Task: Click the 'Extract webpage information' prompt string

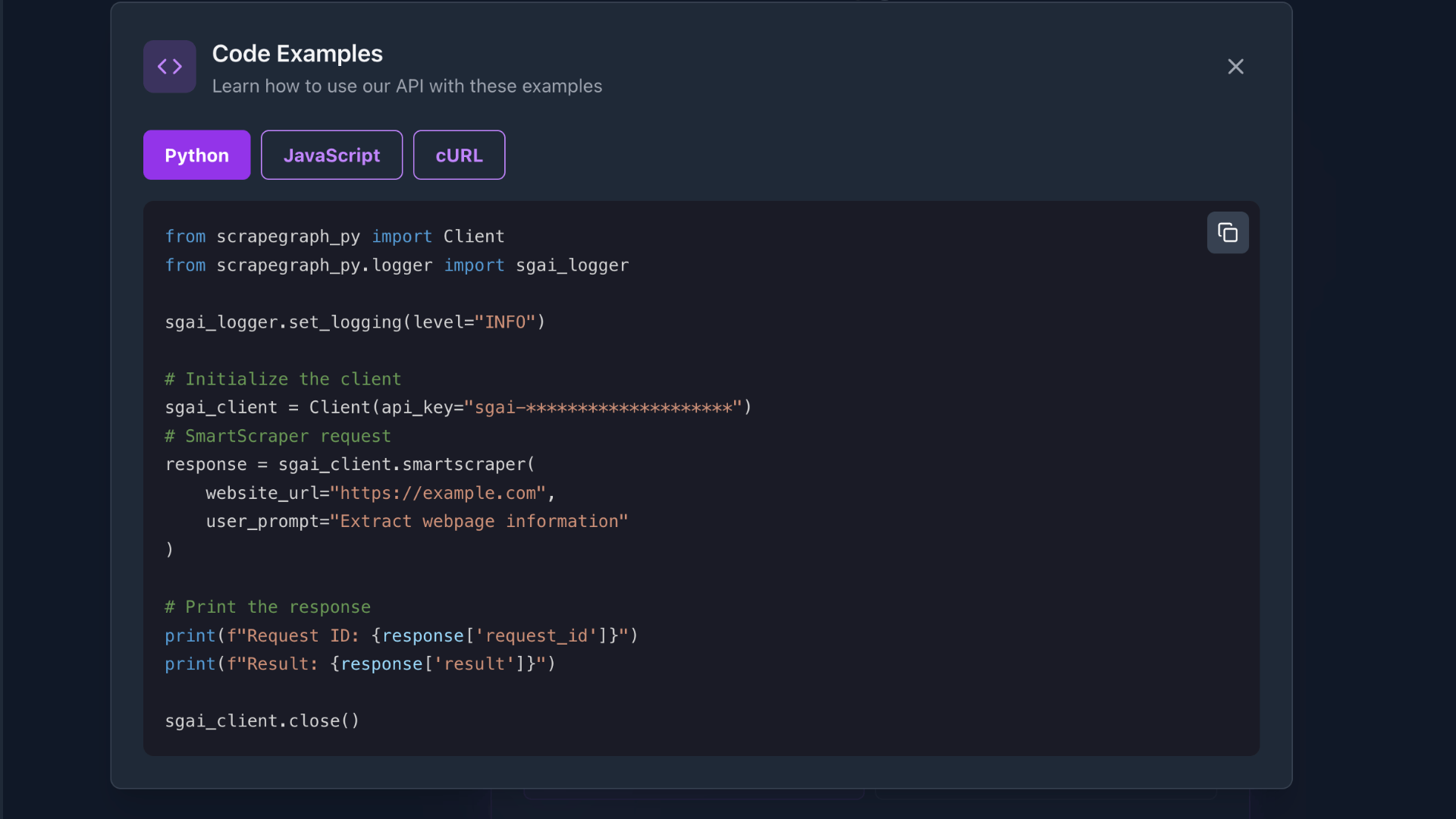Action: 479,522
